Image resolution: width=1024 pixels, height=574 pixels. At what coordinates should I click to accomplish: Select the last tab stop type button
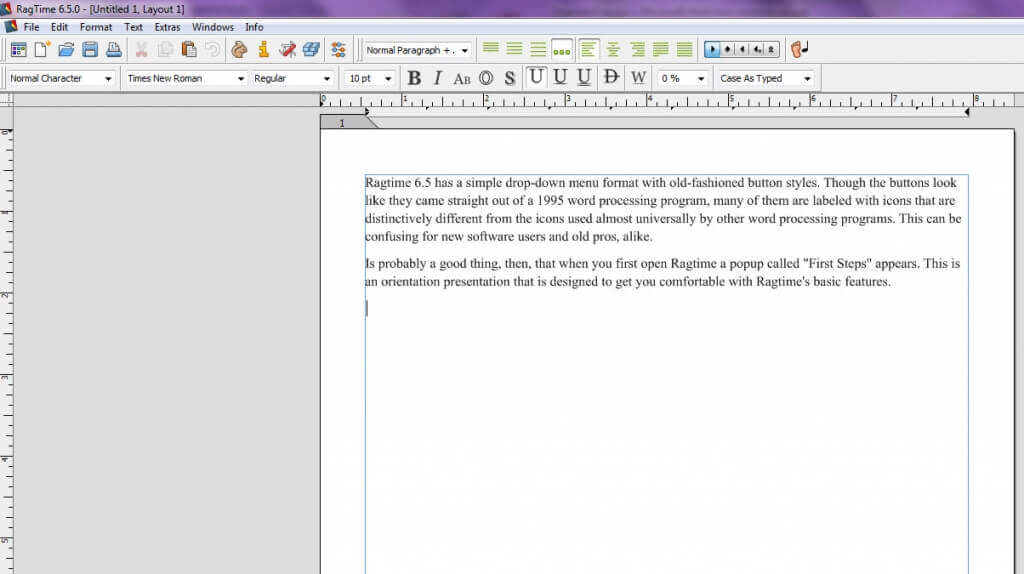pos(771,50)
